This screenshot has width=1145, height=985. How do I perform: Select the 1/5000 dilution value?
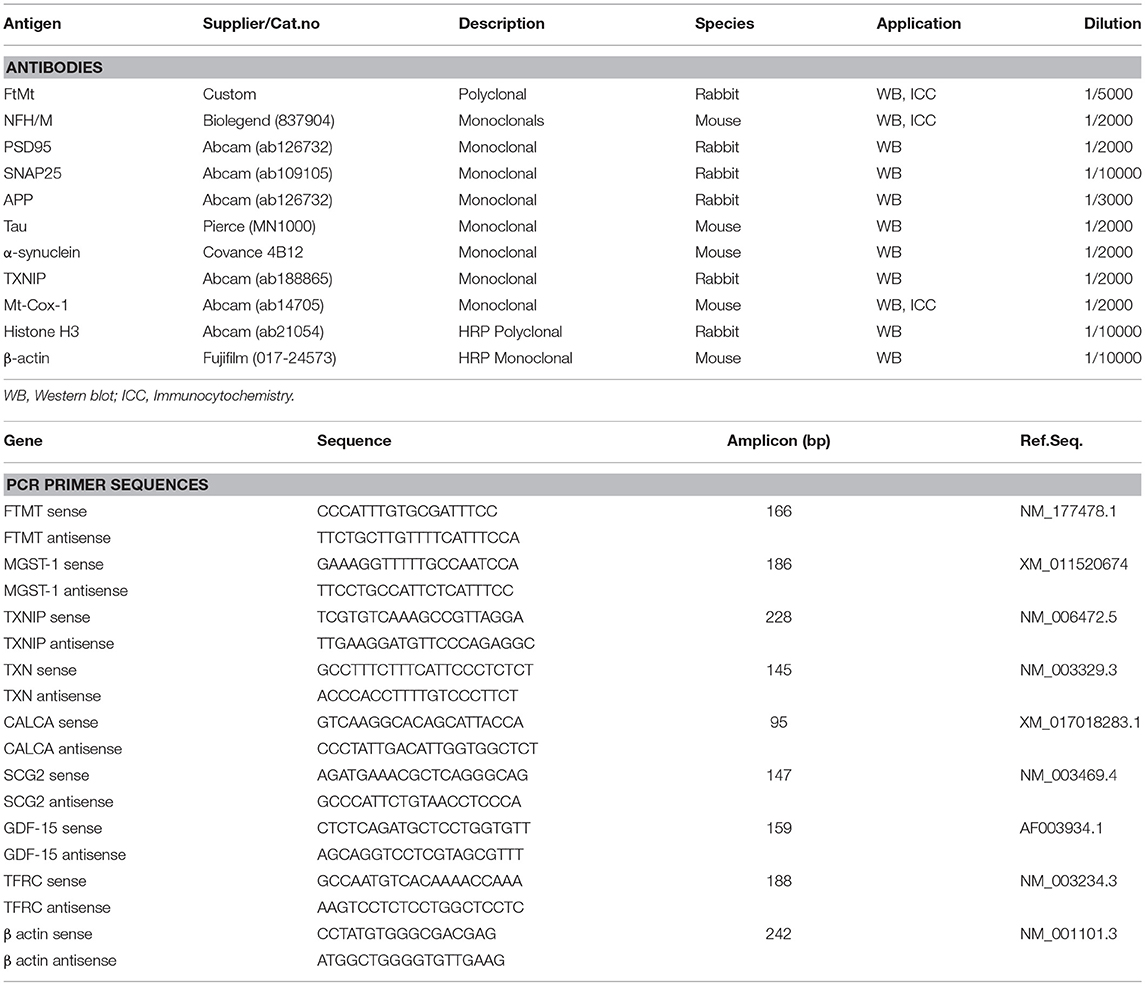[x=1108, y=94]
